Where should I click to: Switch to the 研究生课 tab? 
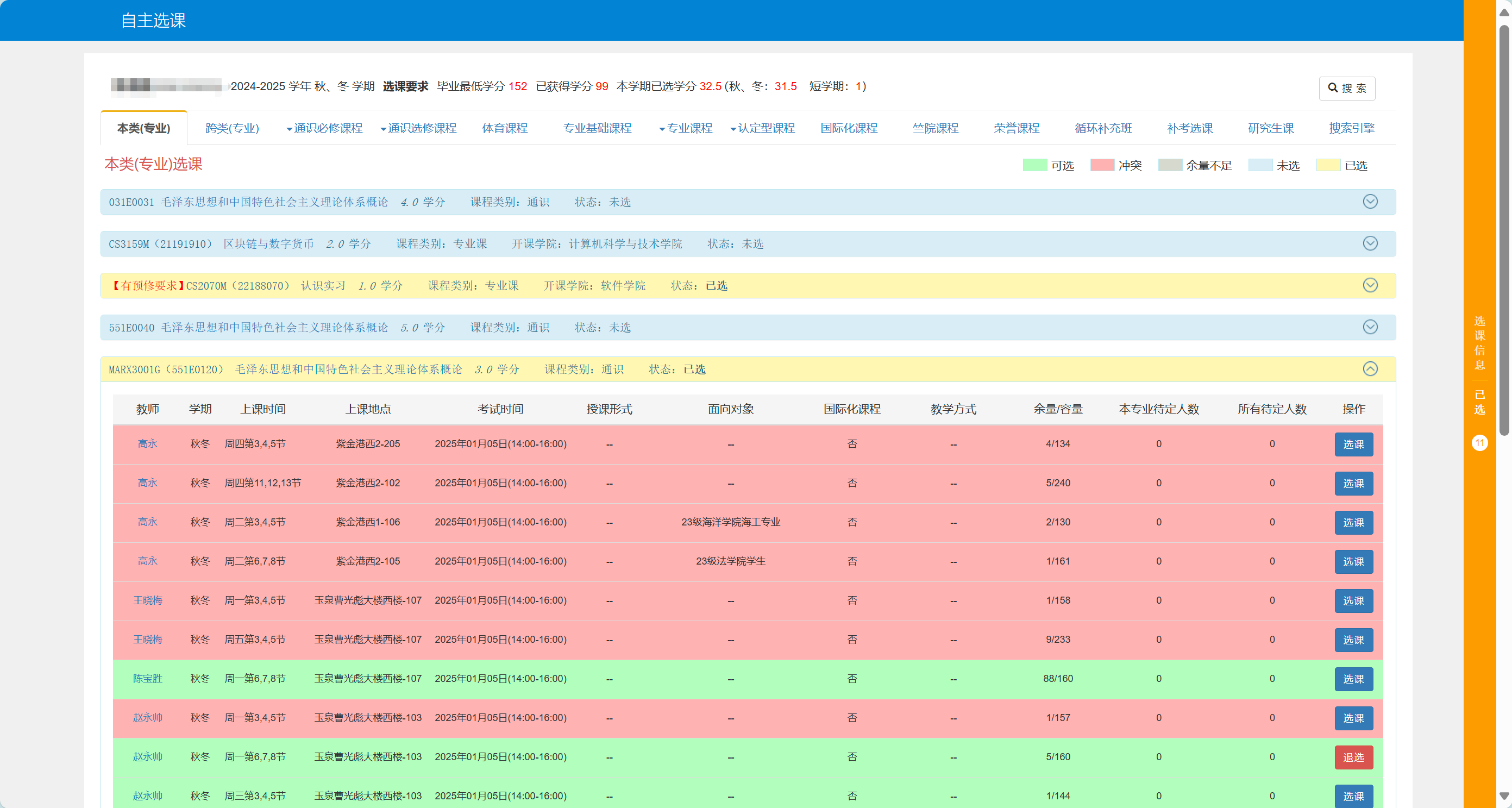1271,128
